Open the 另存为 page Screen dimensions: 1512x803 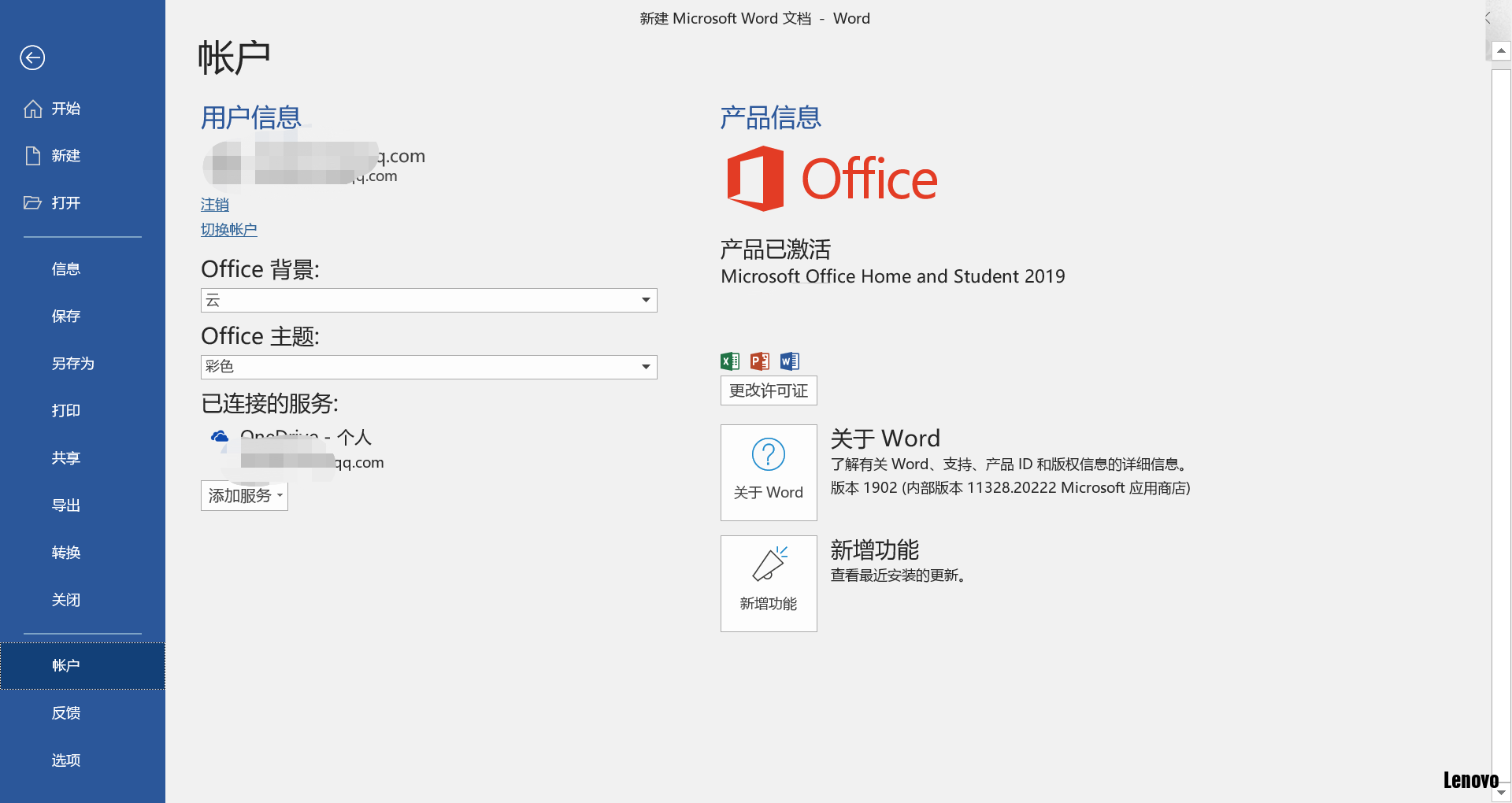point(83,364)
